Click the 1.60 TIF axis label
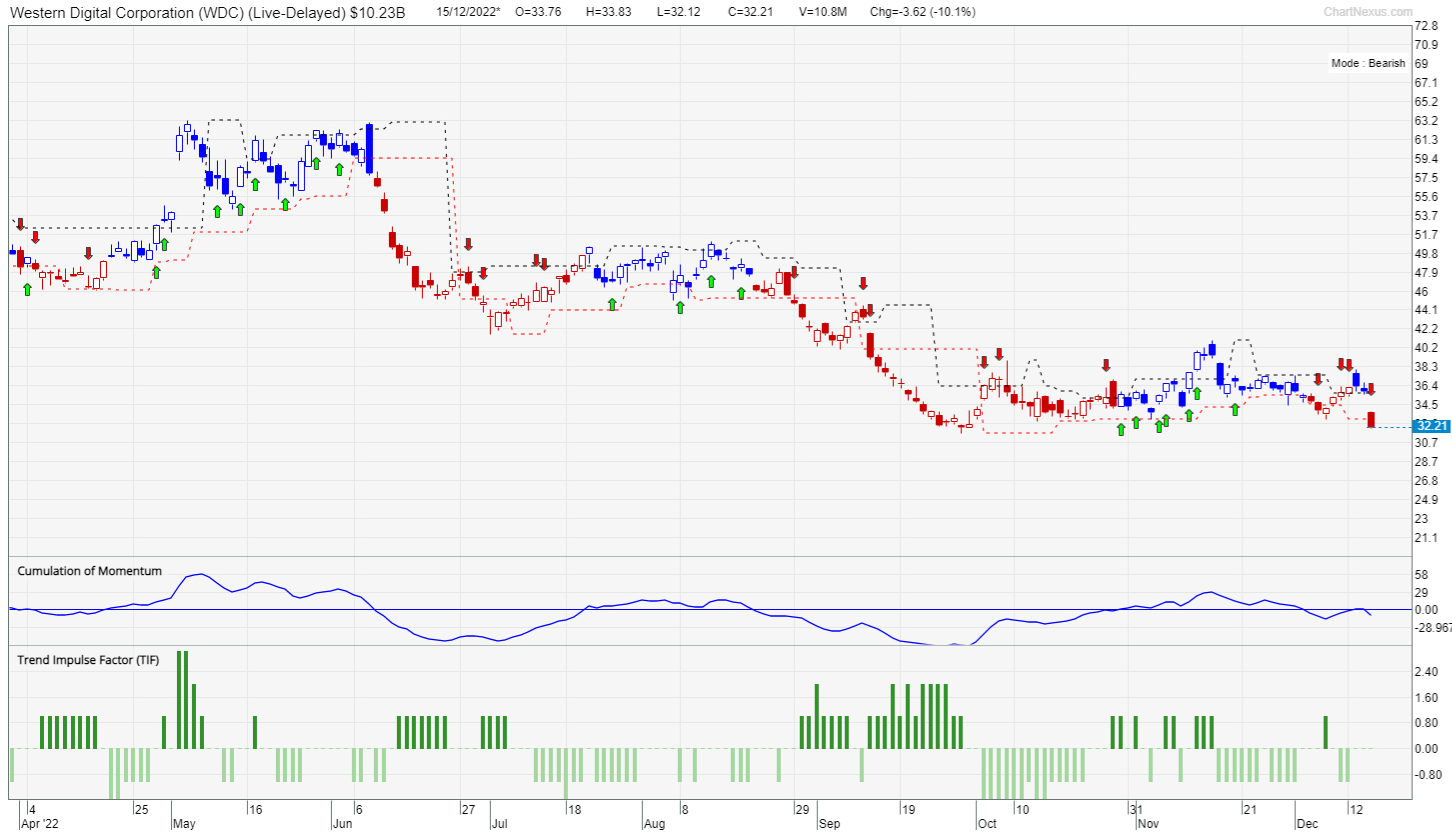Screen dimensions: 1452x835 pos(1426,698)
